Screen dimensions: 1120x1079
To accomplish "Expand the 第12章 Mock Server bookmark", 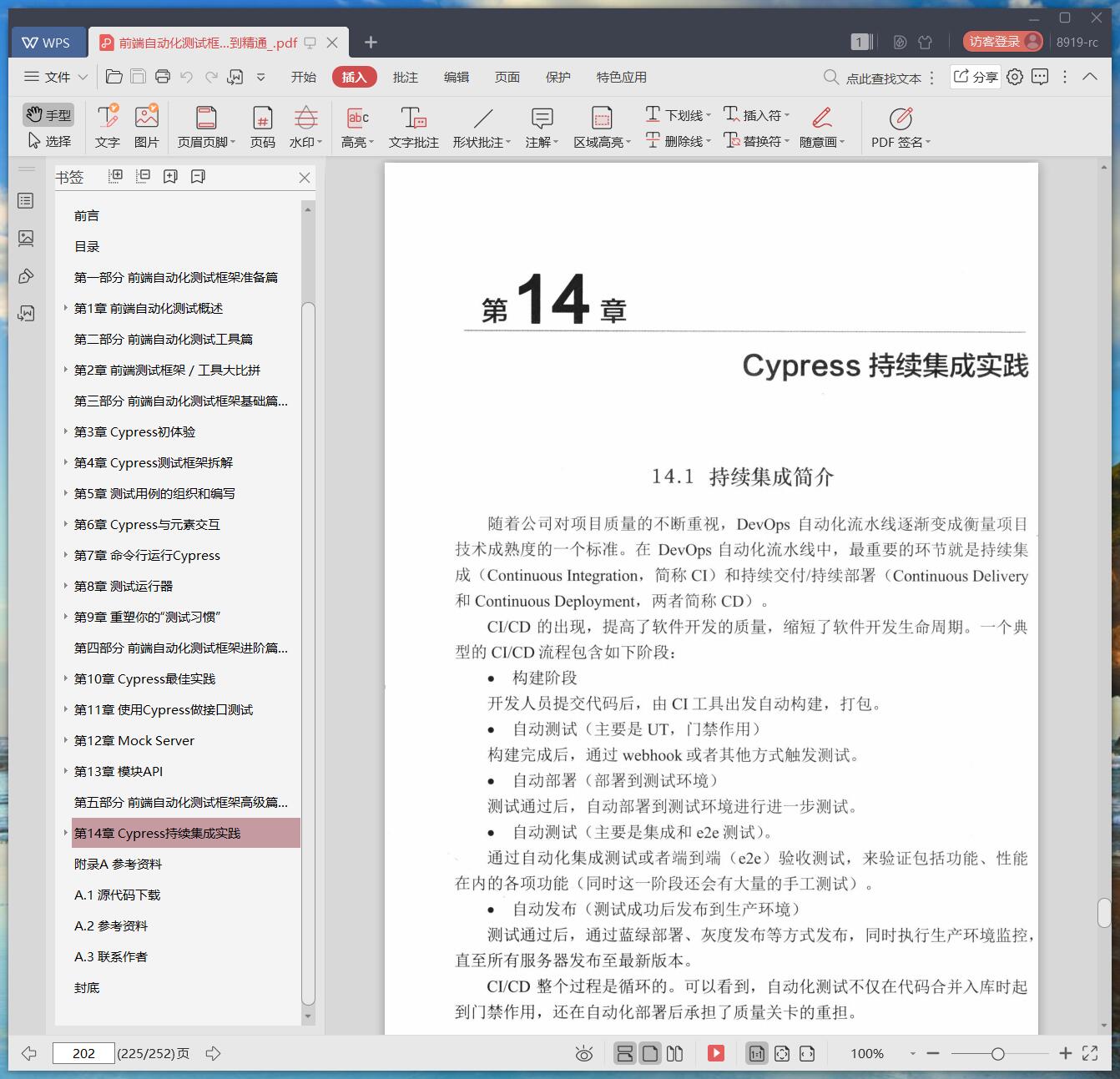I will coord(66,740).
